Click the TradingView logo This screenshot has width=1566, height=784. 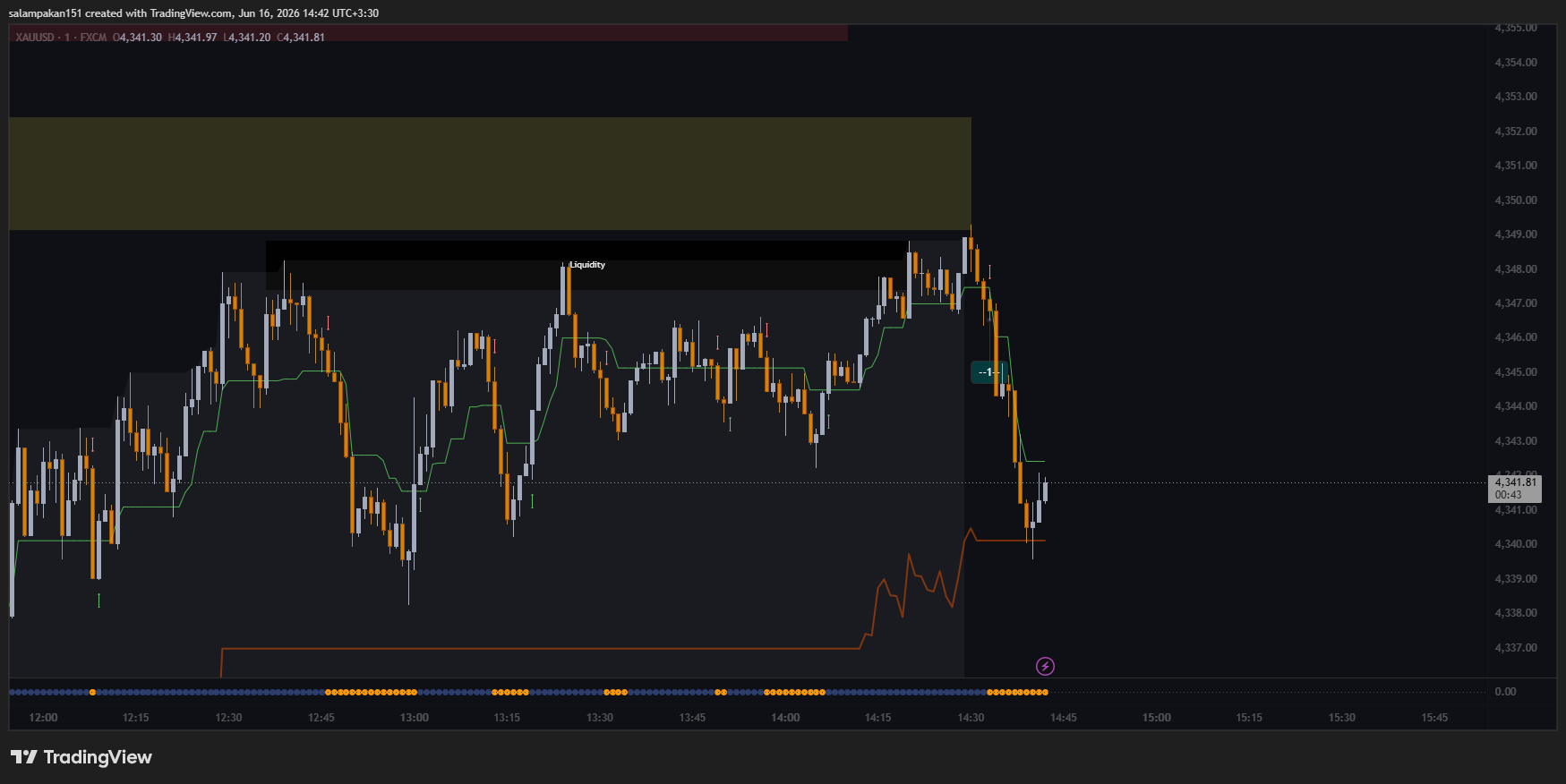click(81, 757)
